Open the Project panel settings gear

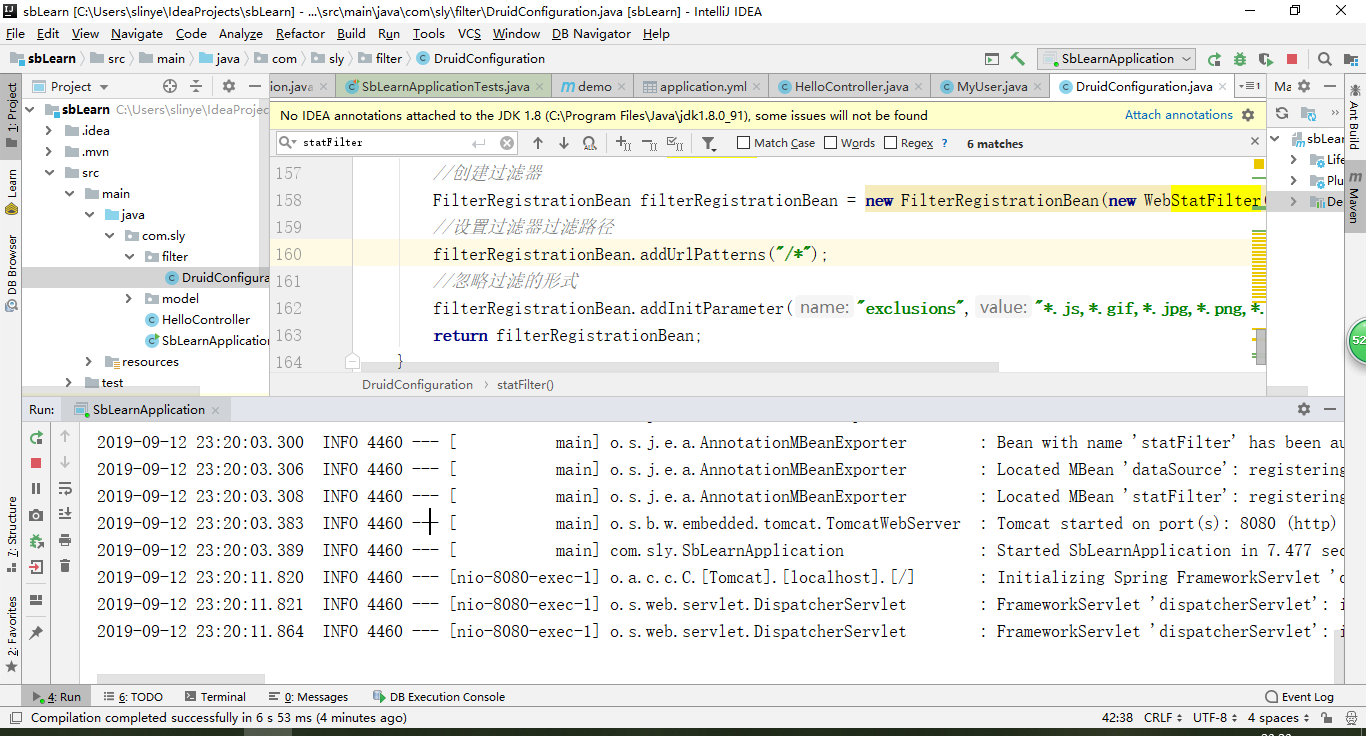click(x=229, y=87)
